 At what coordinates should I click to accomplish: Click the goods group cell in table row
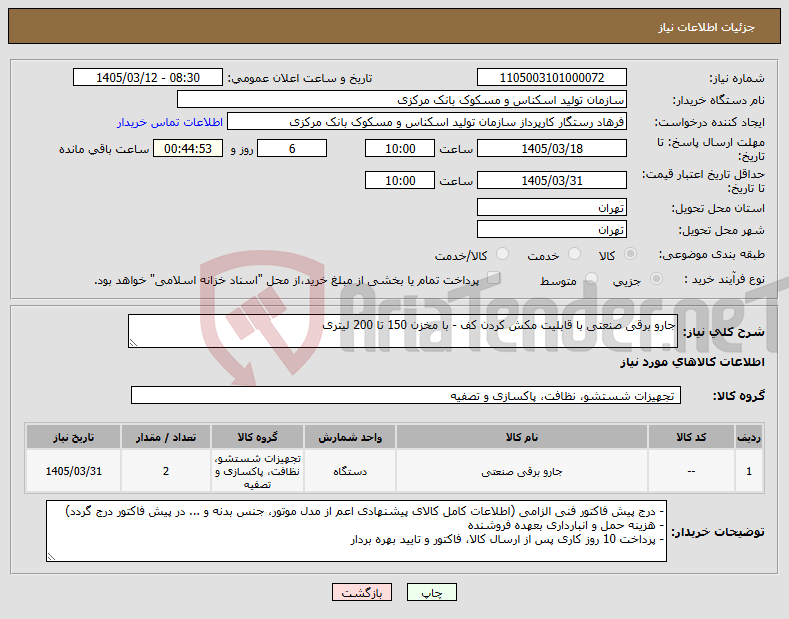click(x=257, y=471)
